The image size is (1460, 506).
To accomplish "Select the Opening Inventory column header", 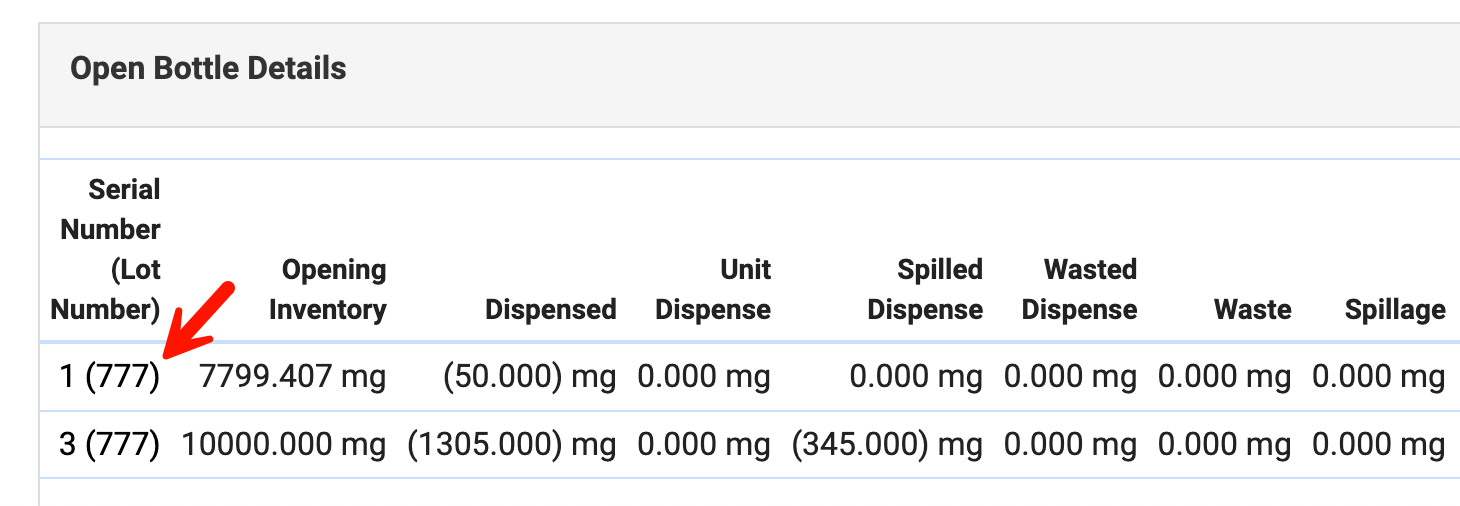I will (328, 290).
